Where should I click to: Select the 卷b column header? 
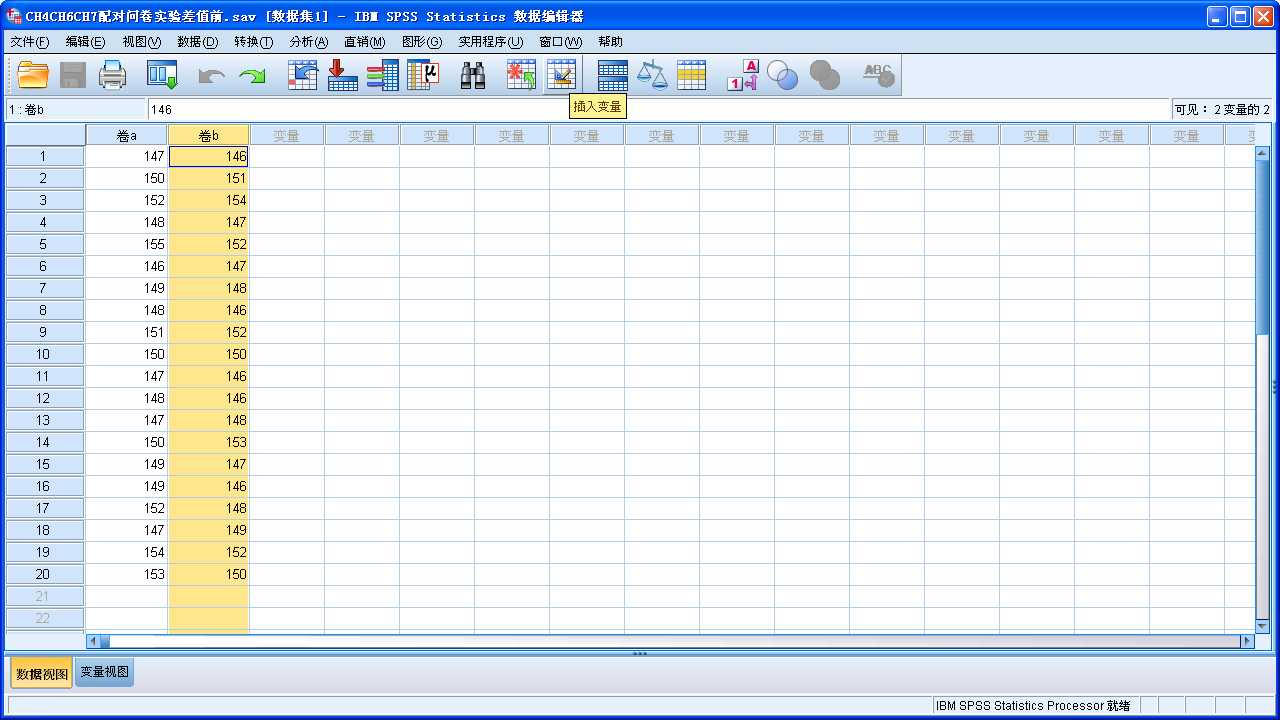pyautogui.click(x=209, y=135)
